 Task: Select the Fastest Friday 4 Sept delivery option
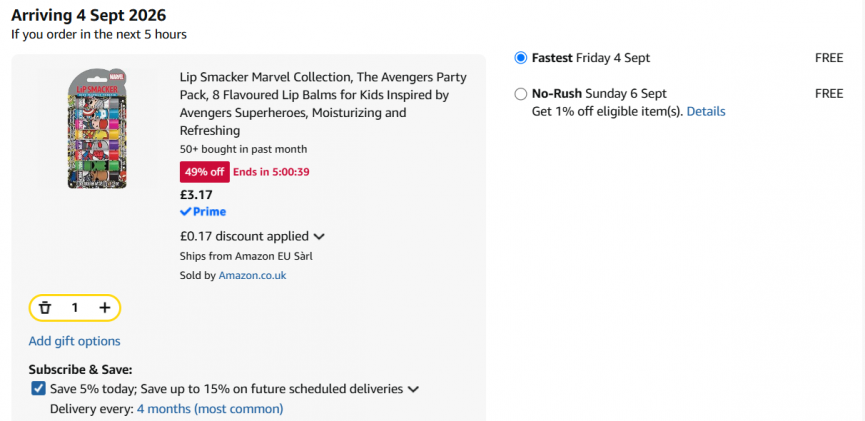coord(521,58)
